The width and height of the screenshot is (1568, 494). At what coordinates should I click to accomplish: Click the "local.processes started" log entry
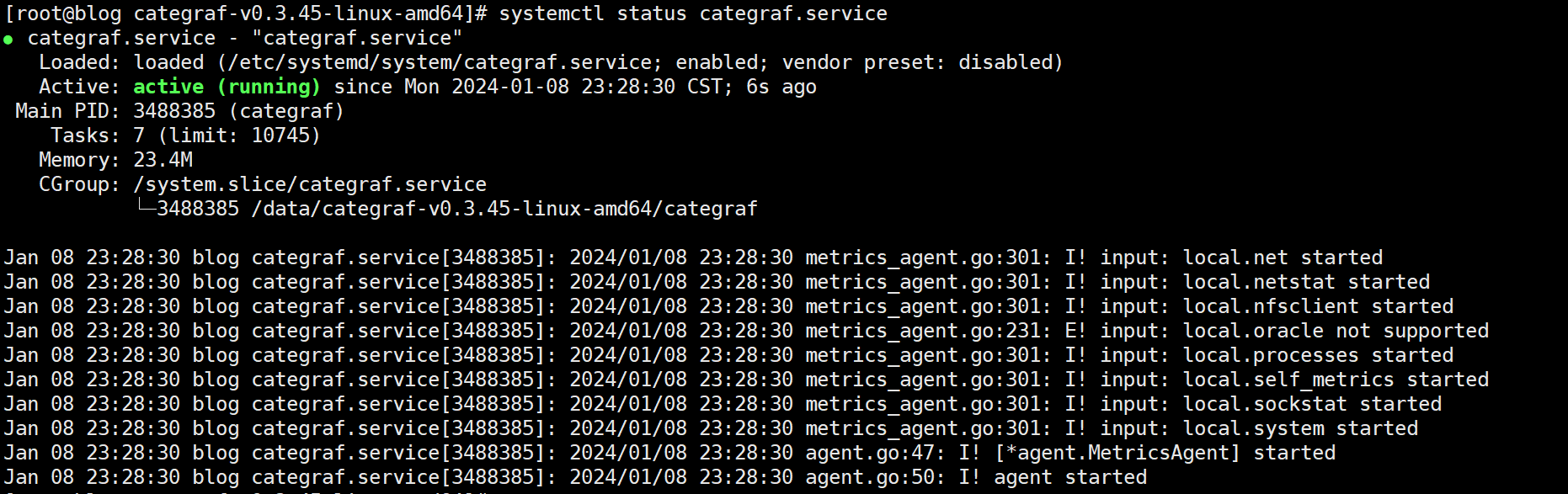pos(1319,355)
